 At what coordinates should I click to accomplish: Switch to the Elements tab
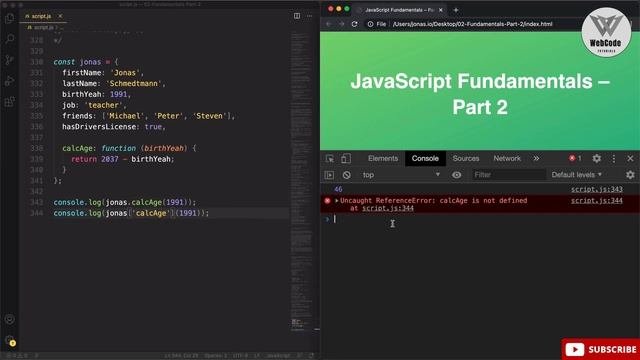point(382,158)
